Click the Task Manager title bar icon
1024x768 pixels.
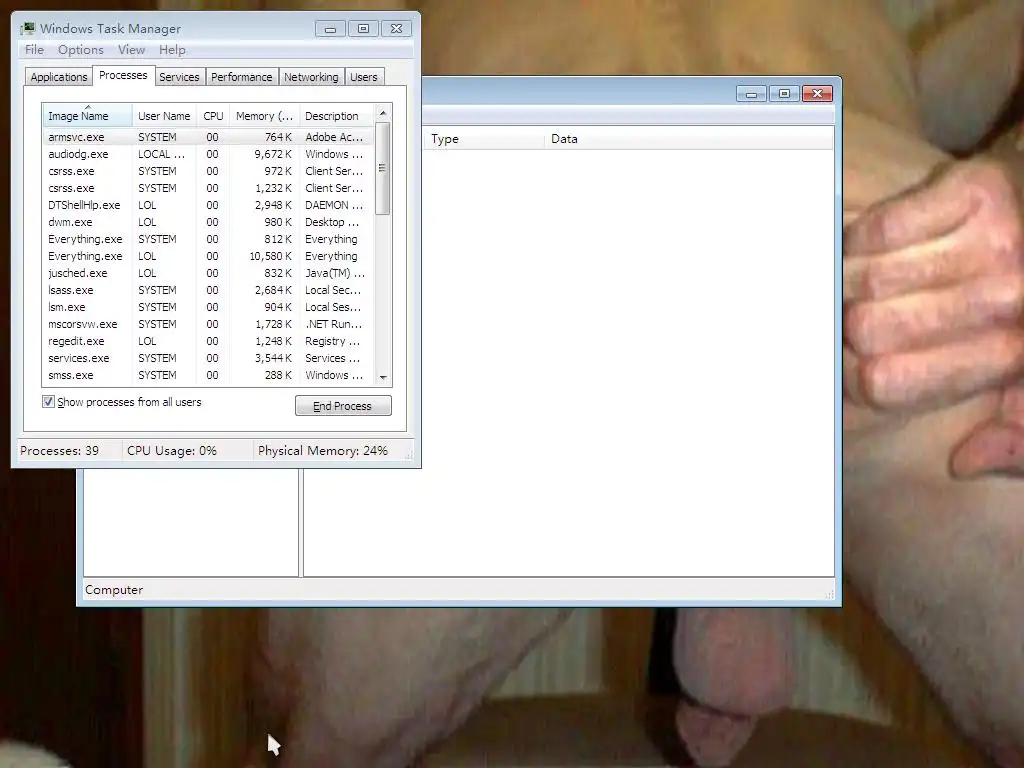27,29
